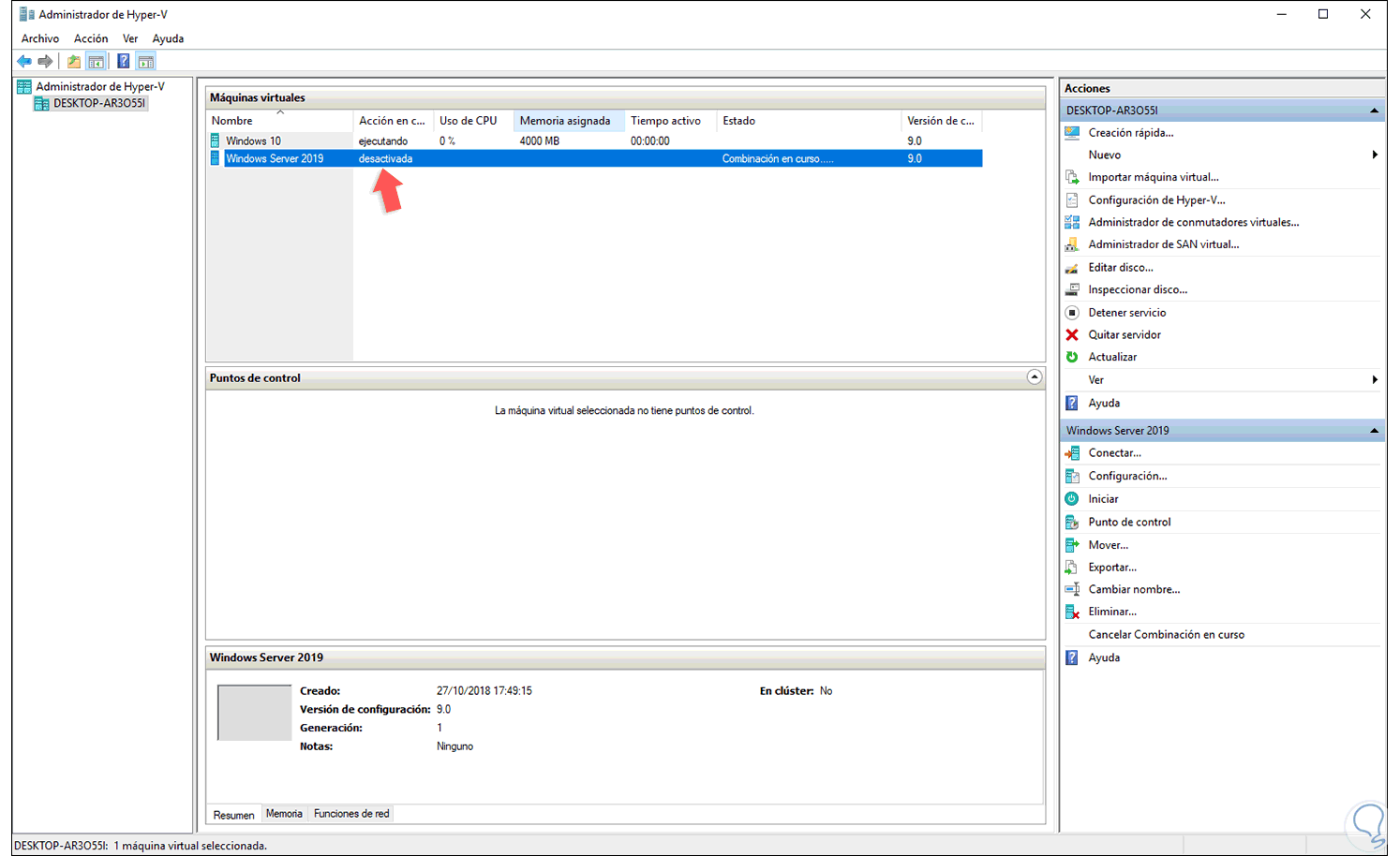Sort by the Acción en c... column header
The height and width of the screenshot is (856, 1400).
(x=393, y=121)
